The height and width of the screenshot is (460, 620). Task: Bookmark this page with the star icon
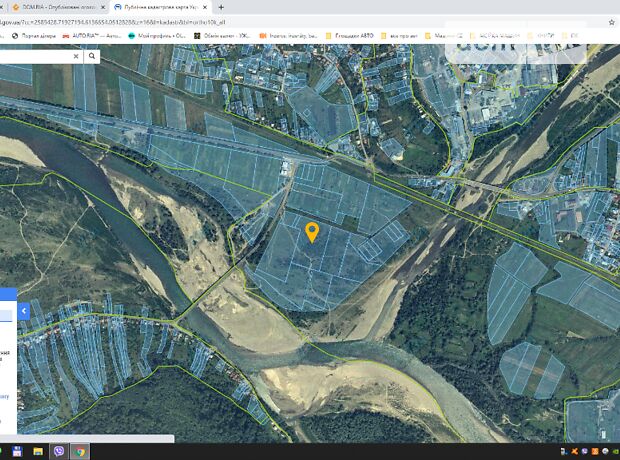point(611,22)
